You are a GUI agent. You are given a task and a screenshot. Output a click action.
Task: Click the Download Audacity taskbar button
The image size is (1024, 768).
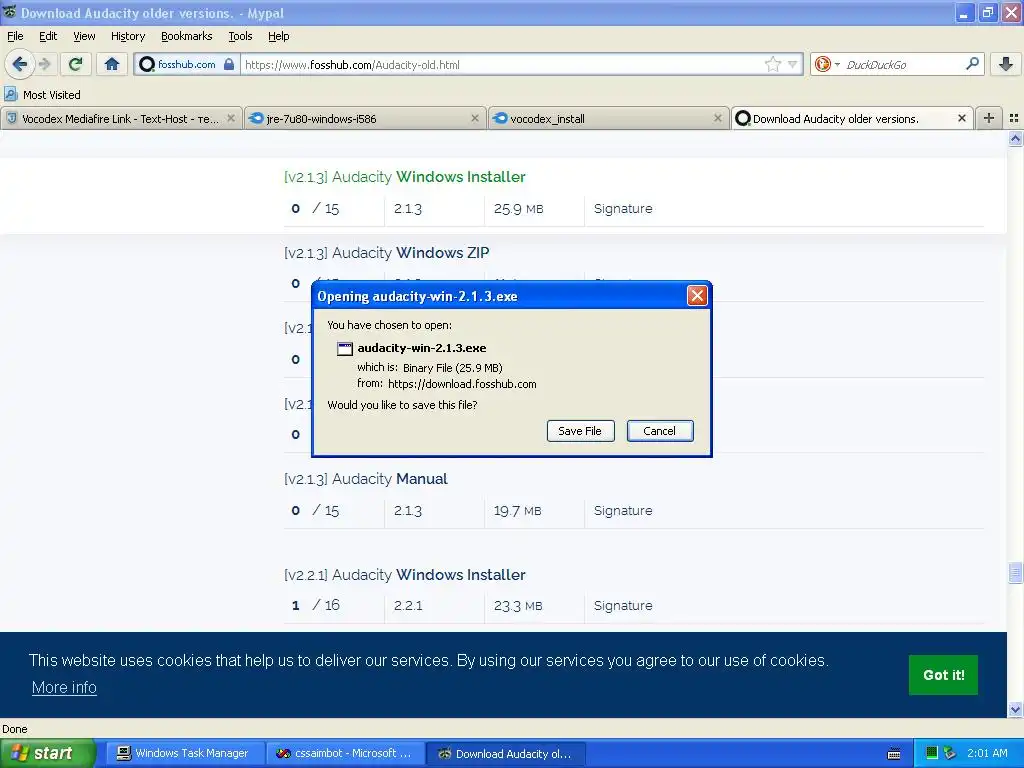click(505, 754)
